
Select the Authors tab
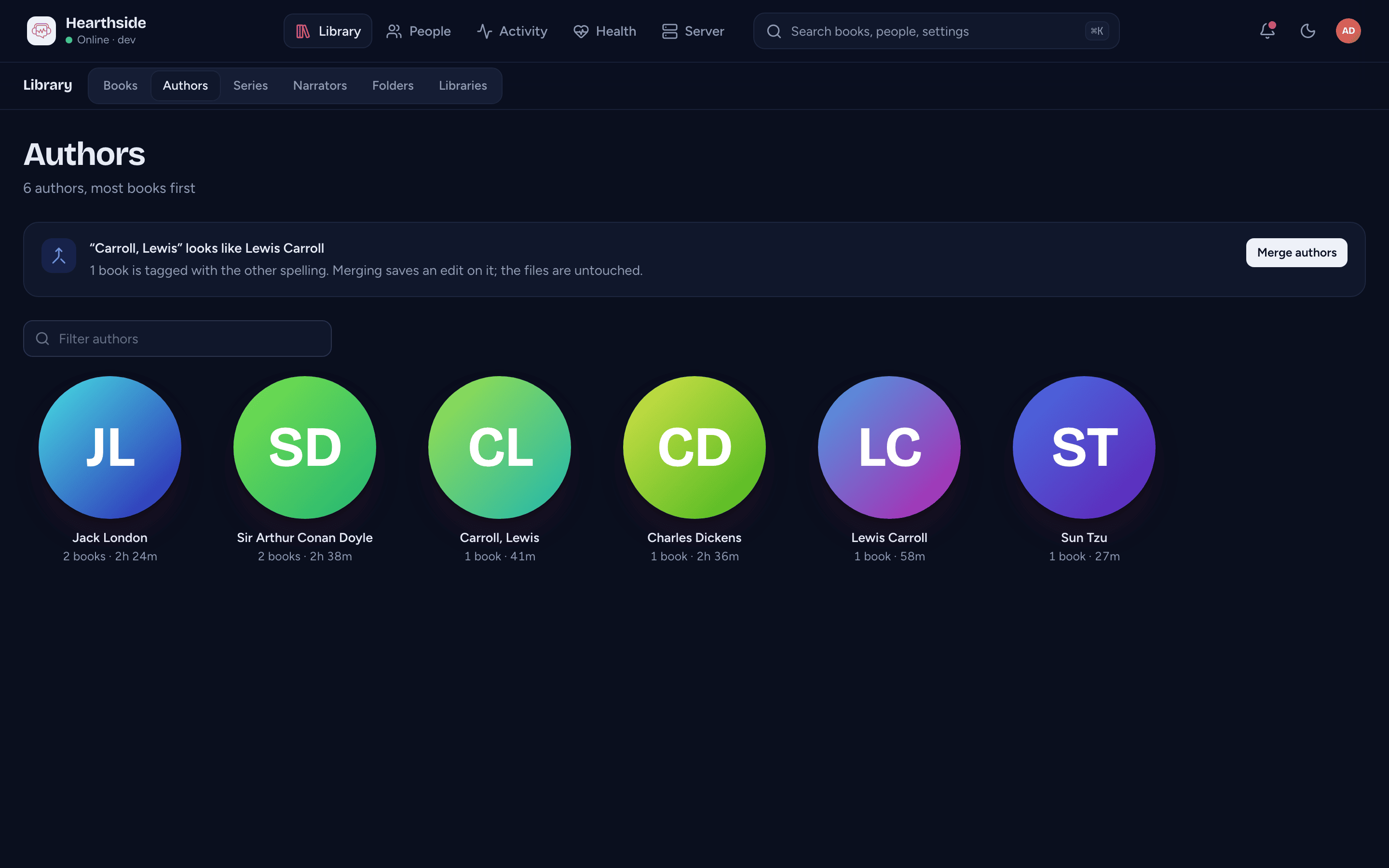185,85
